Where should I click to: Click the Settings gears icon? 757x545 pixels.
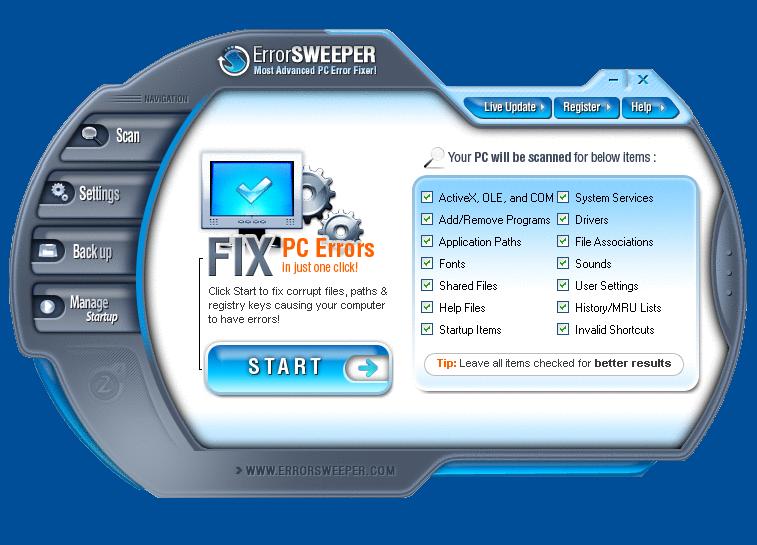tap(60, 192)
